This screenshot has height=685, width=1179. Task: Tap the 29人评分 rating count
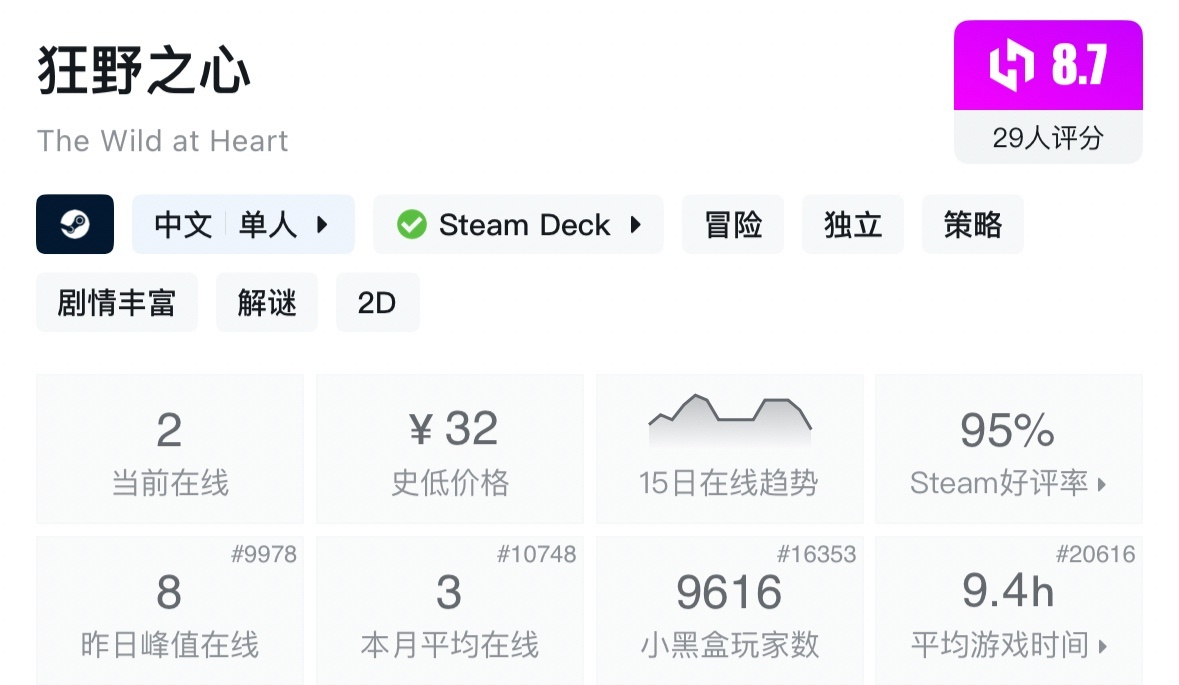(1047, 138)
